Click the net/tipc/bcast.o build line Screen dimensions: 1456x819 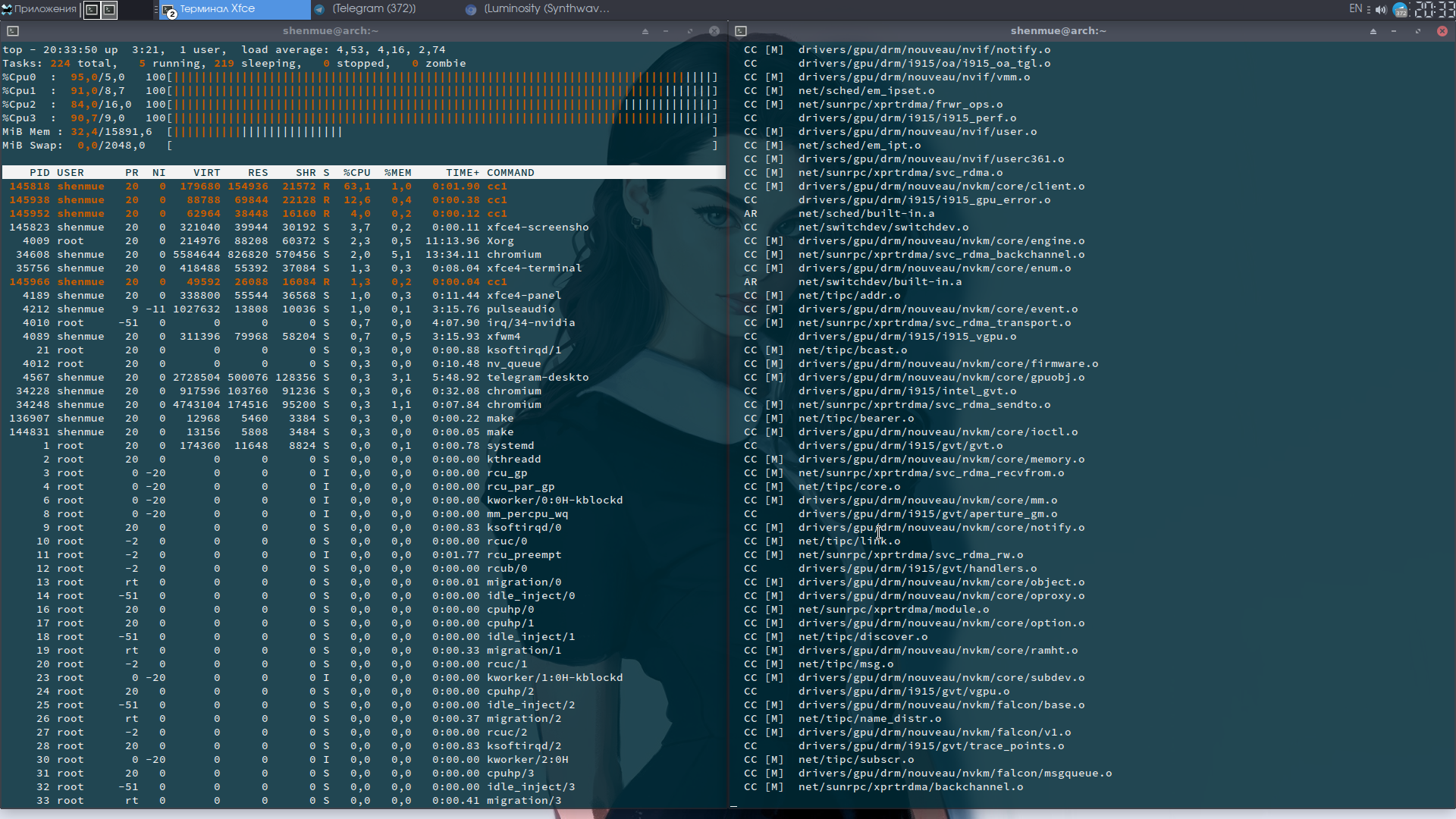point(825,350)
